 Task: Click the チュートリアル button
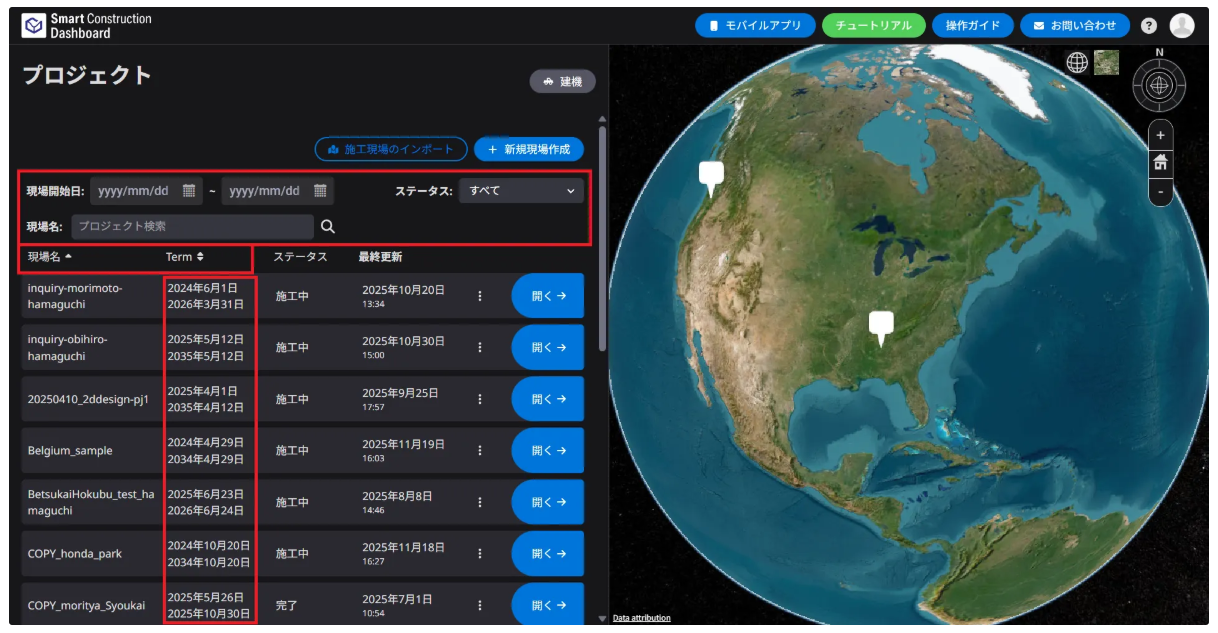point(873,26)
